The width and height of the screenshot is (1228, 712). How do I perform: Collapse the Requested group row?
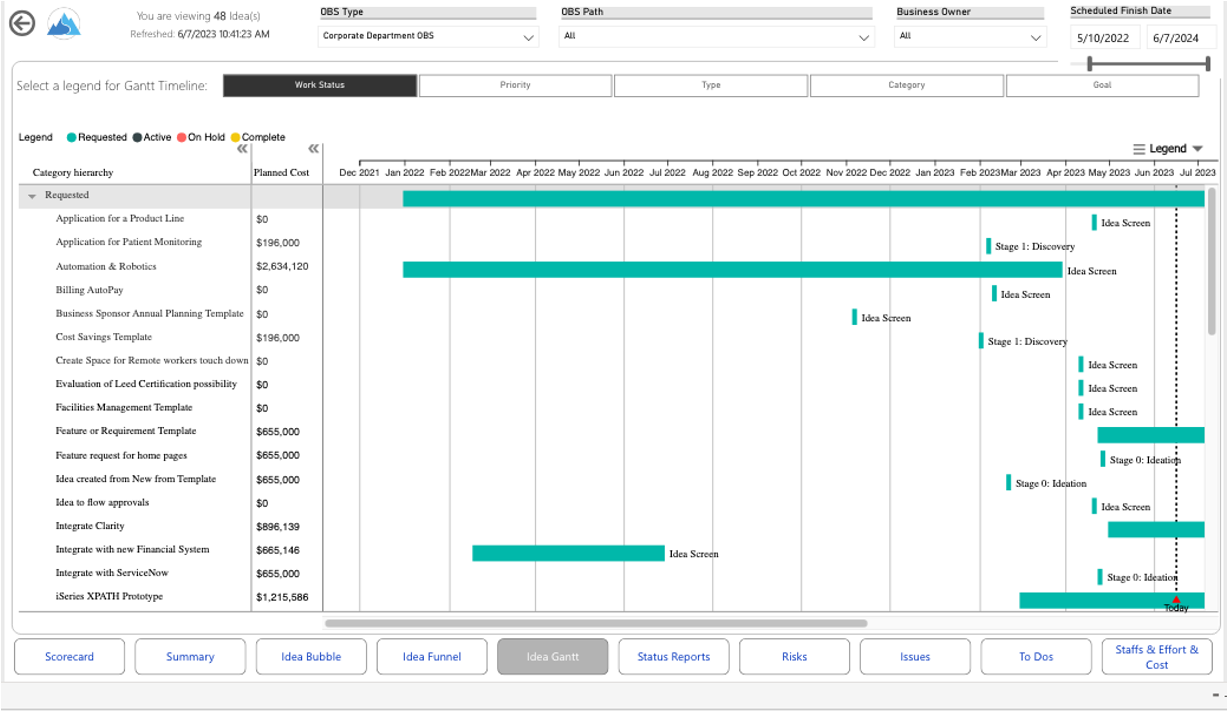tap(32, 196)
